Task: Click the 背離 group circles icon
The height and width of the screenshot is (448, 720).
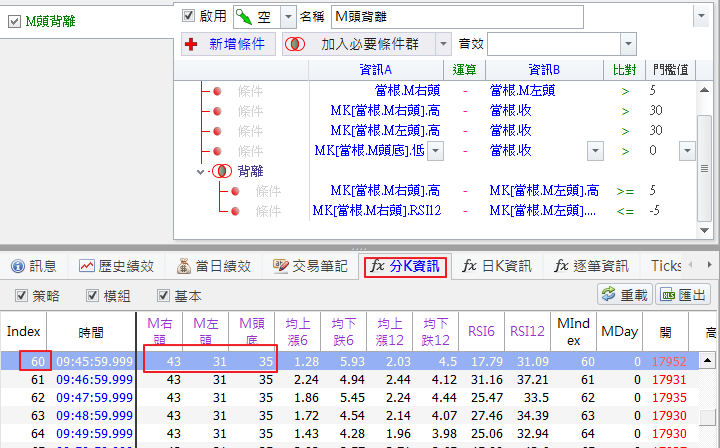Action: 222,171
